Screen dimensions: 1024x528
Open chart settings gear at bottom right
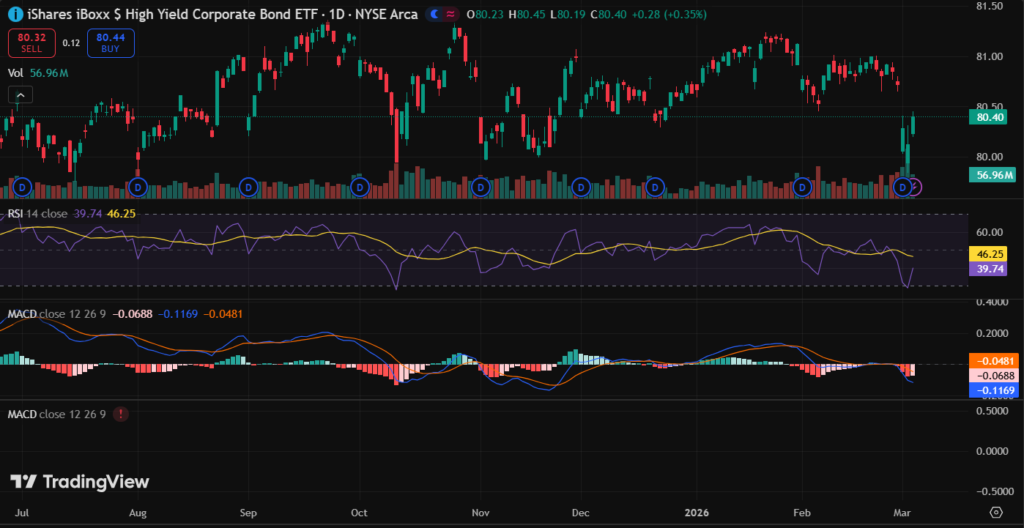tap(995, 511)
